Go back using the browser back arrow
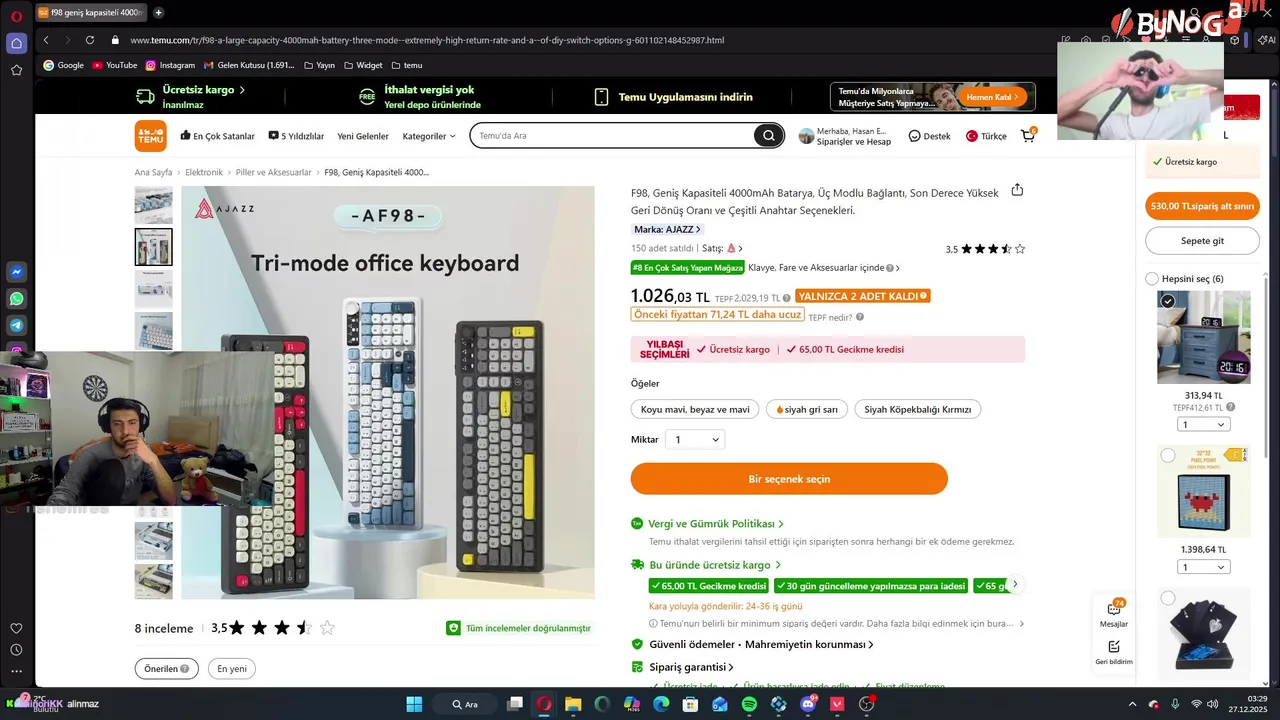This screenshot has height=720, width=1280. pos(46,40)
